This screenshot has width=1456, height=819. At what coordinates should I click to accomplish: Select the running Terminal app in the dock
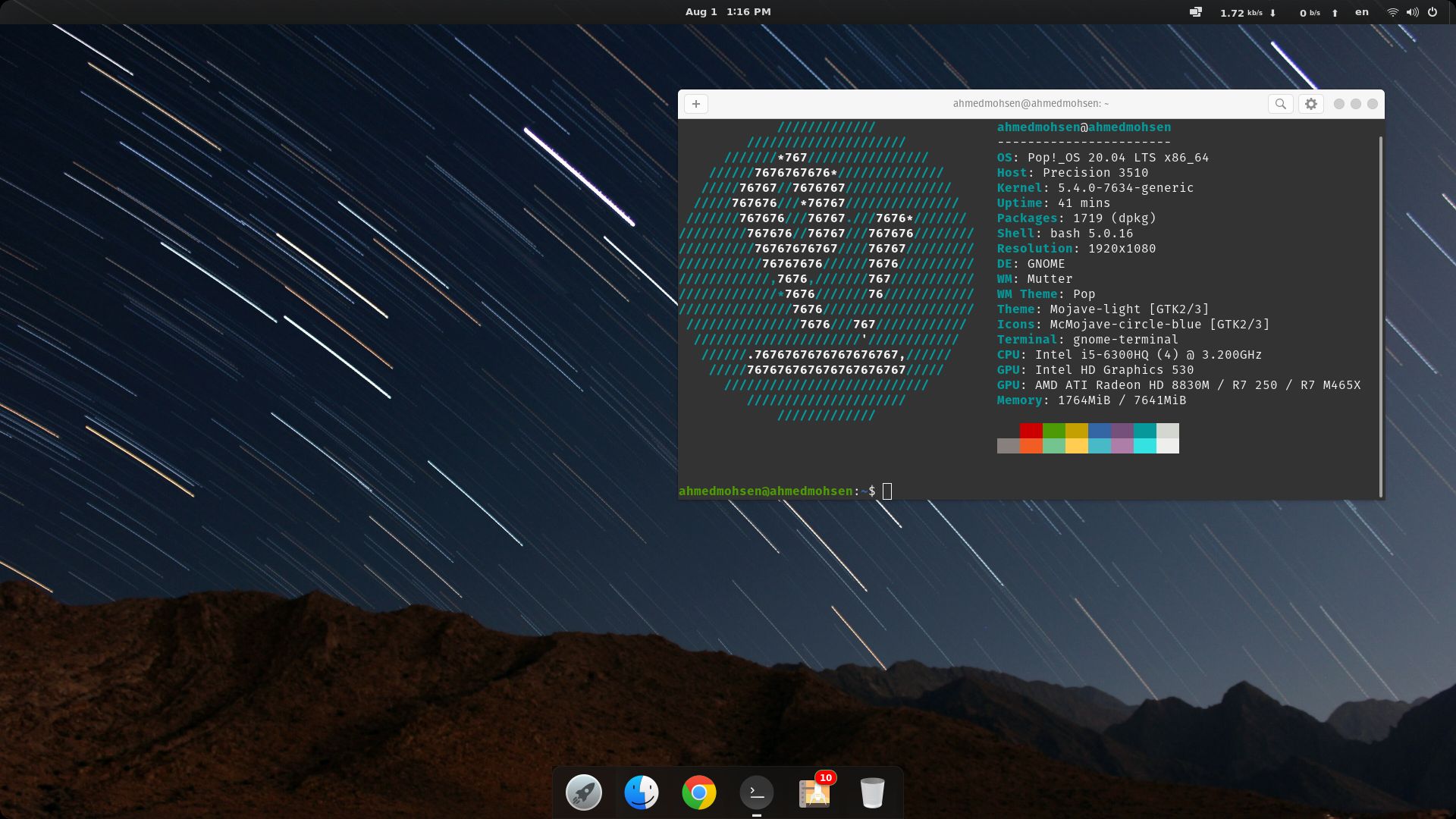(756, 792)
